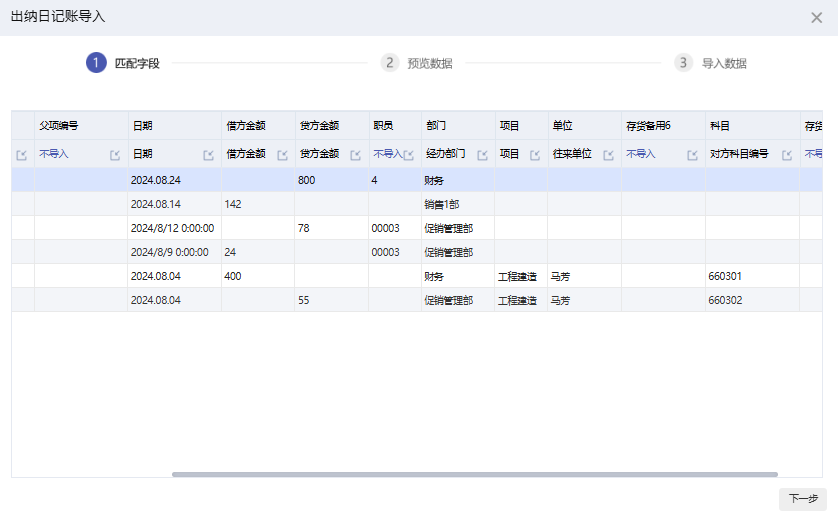Open the mapping icon for 存货备用6 column
Viewport: 838px width, 521px height.
(692, 155)
